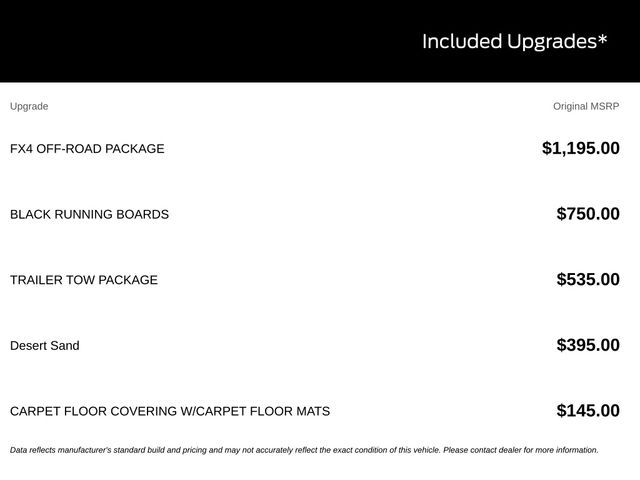Click the $145.00 price value
Screen dimensions: 640x480
point(588,411)
